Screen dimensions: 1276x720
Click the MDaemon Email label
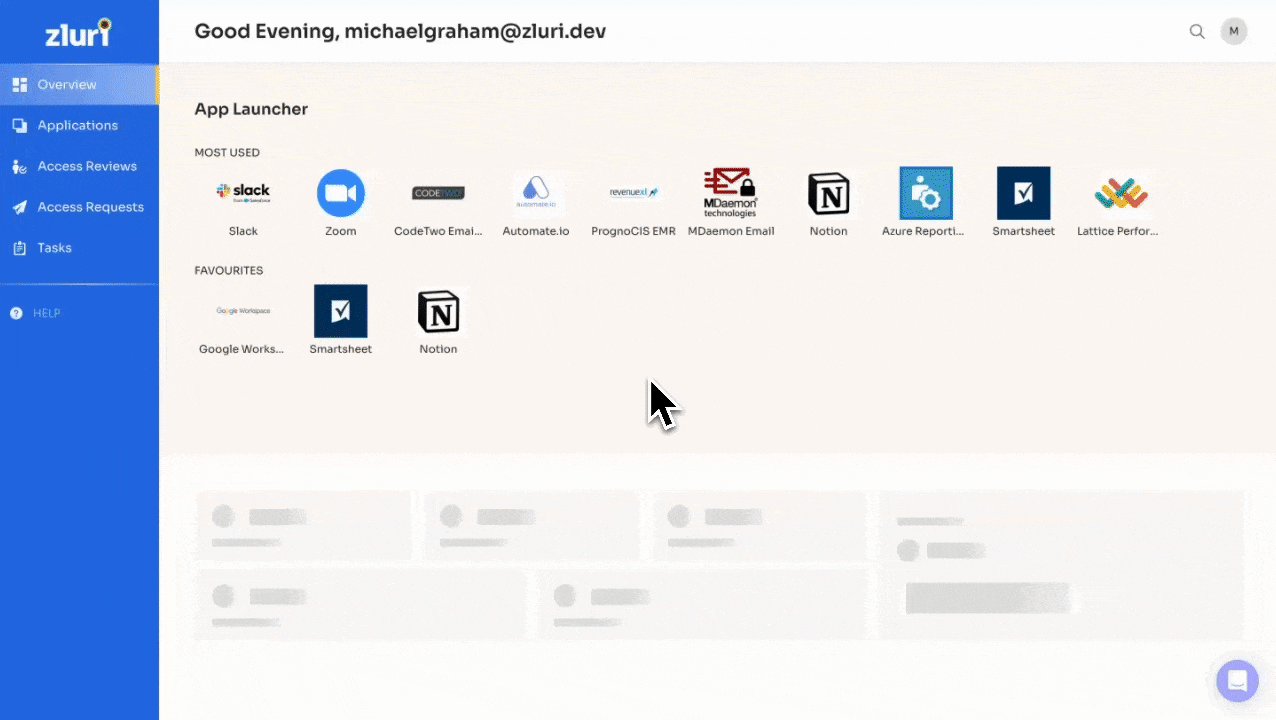(x=731, y=231)
